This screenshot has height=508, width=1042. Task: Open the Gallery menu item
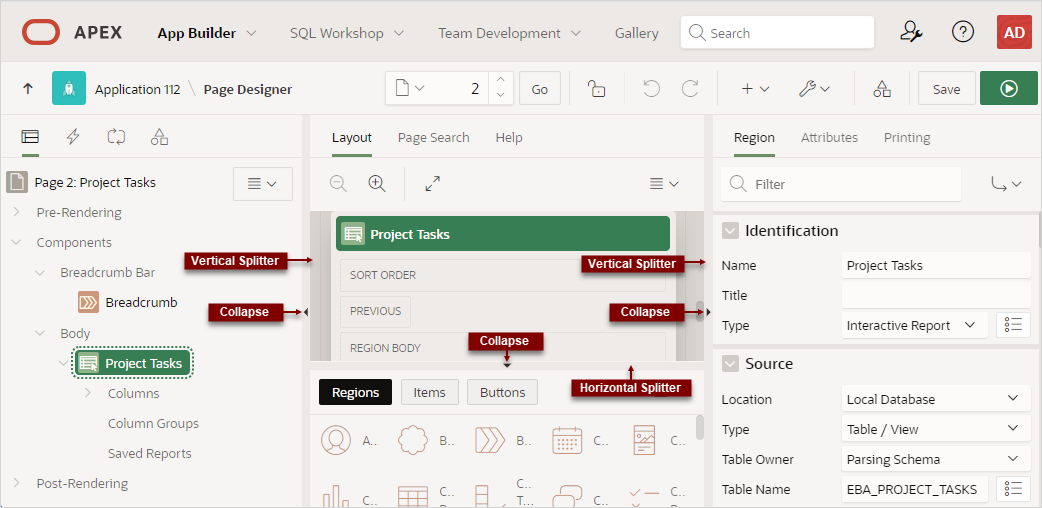tap(637, 33)
